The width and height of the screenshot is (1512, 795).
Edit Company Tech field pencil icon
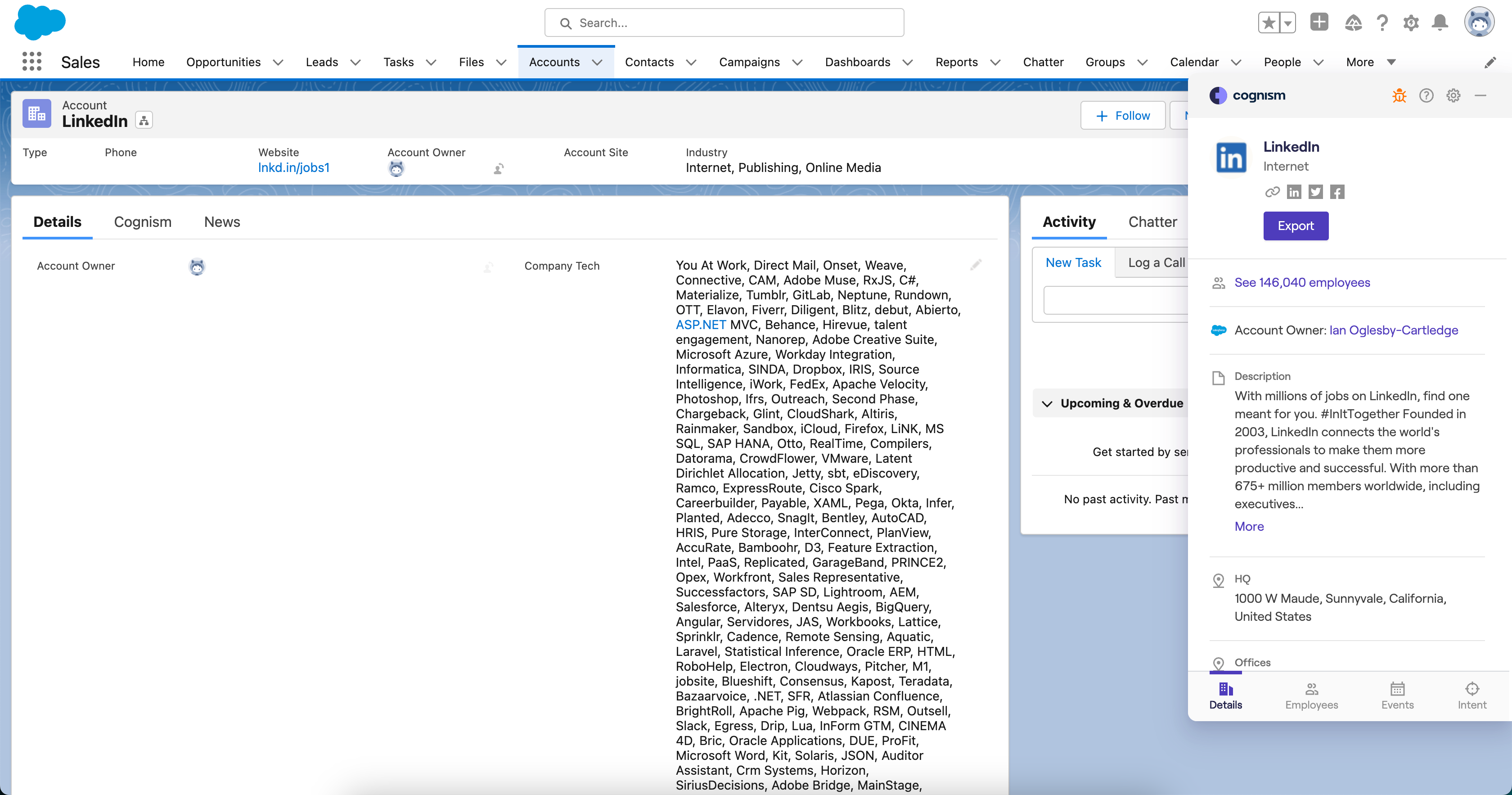976,266
